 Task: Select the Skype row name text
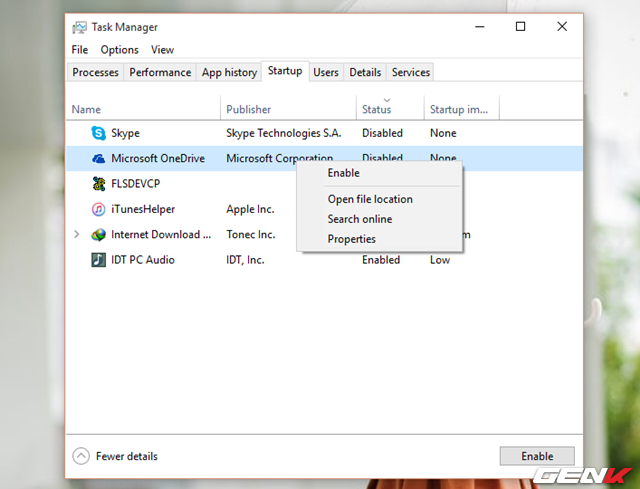coord(125,133)
